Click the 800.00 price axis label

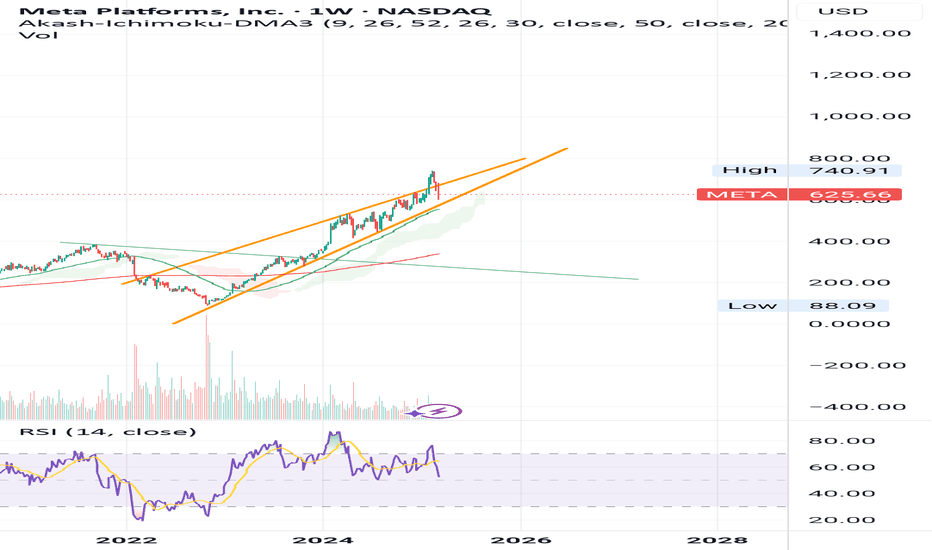[x=849, y=158]
